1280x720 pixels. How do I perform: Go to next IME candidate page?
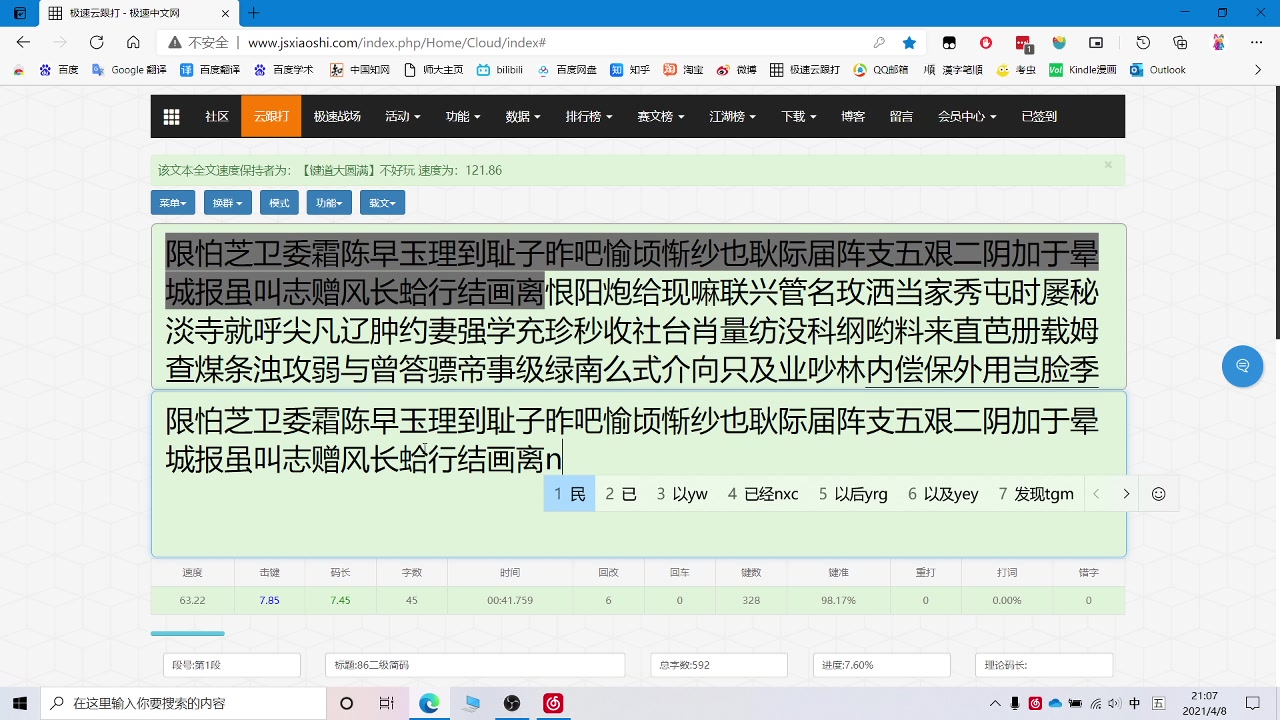(1126, 494)
